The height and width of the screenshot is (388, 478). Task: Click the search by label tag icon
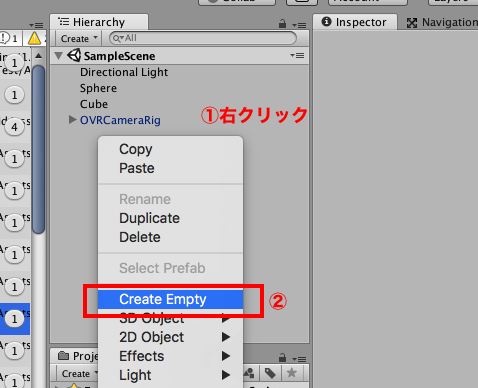click(270, 373)
